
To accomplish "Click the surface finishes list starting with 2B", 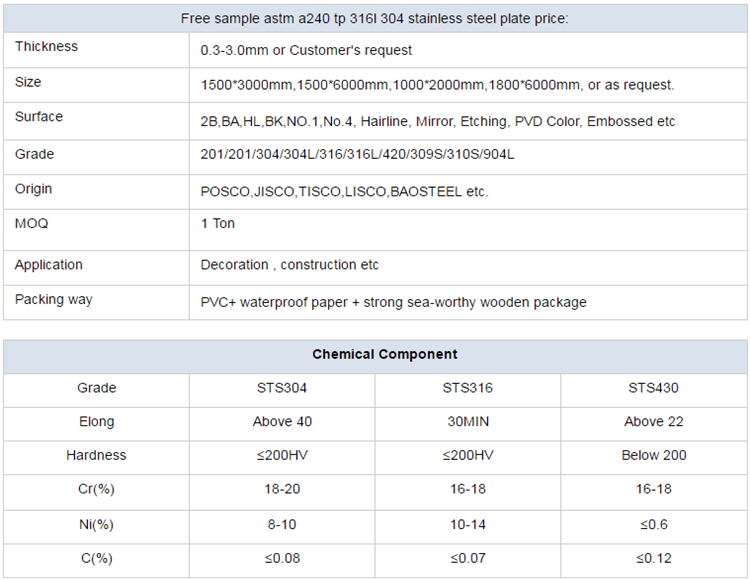I will coord(438,122).
